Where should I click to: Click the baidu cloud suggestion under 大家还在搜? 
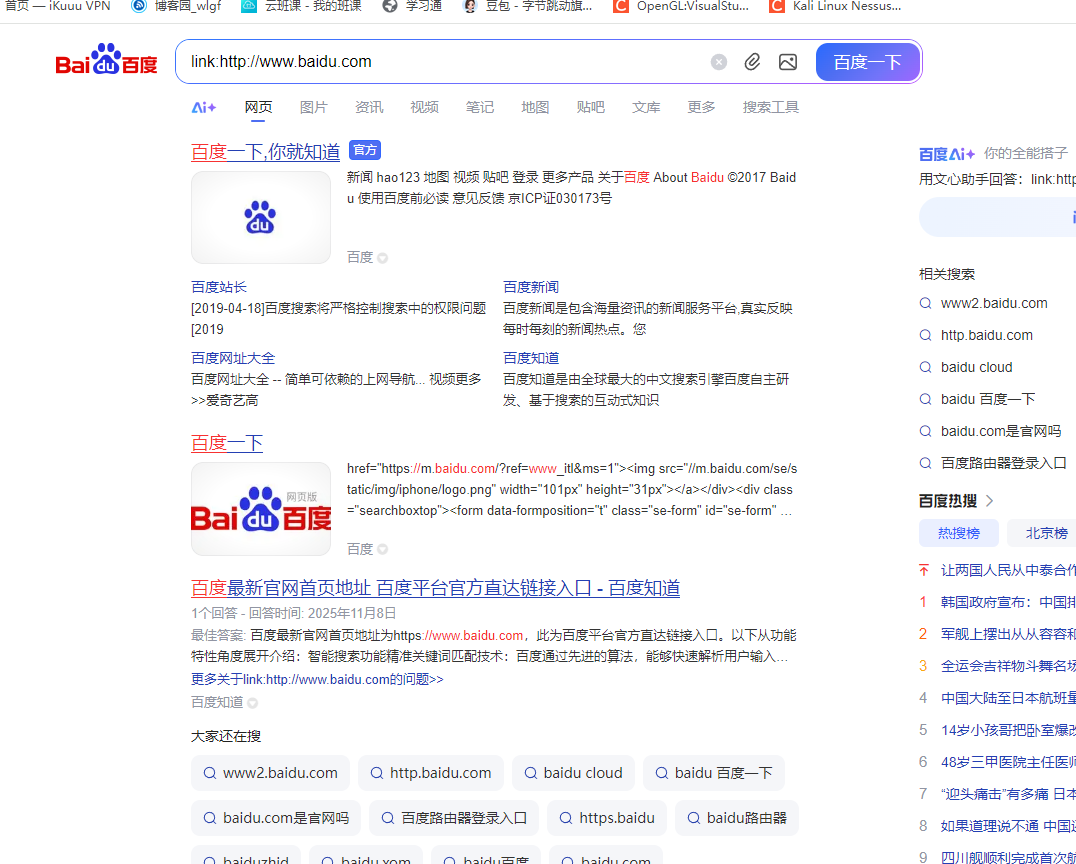[x=573, y=772]
